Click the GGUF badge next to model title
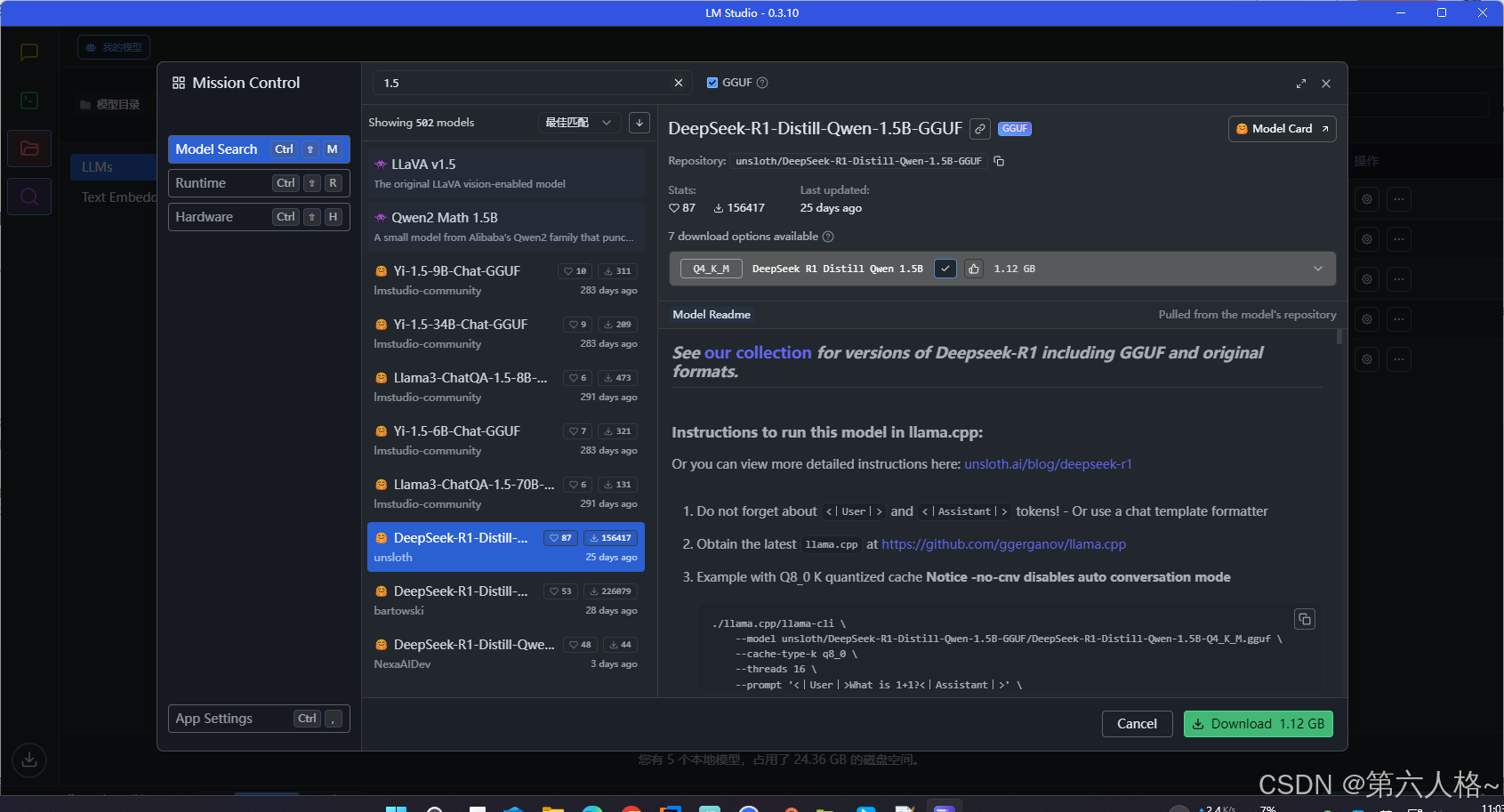This screenshot has width=1504, height=812. point(1015,129)
